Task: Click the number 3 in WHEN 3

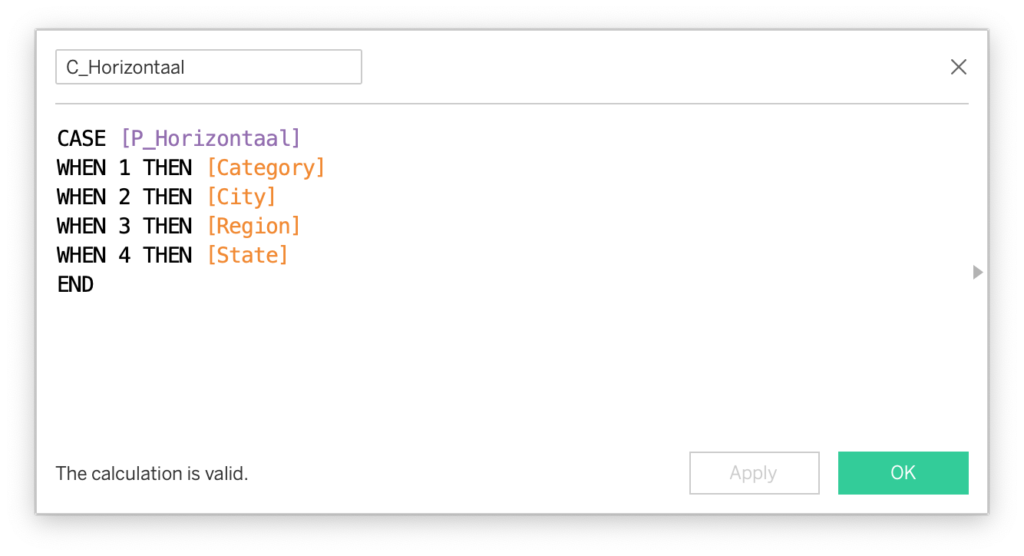Action: point(124,226)
